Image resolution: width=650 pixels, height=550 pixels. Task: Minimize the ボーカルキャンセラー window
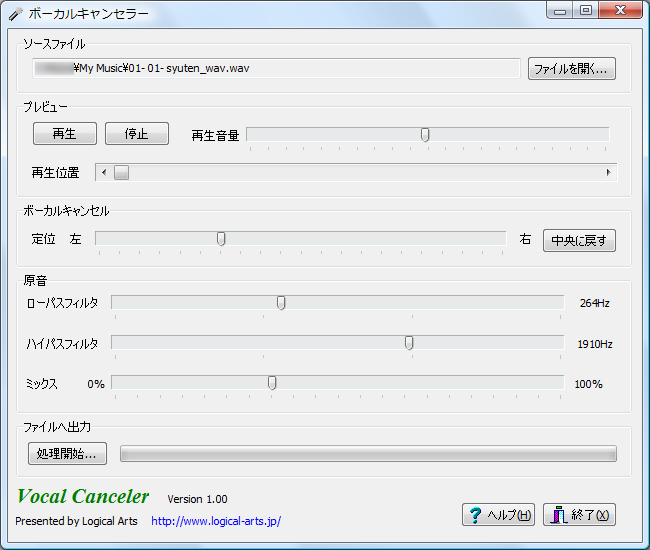tap(560, 10)
